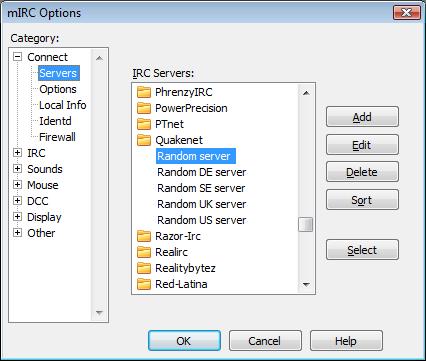Select the Razor-Irc network name
Screen dimensions: 426x361
coord(178,236)
